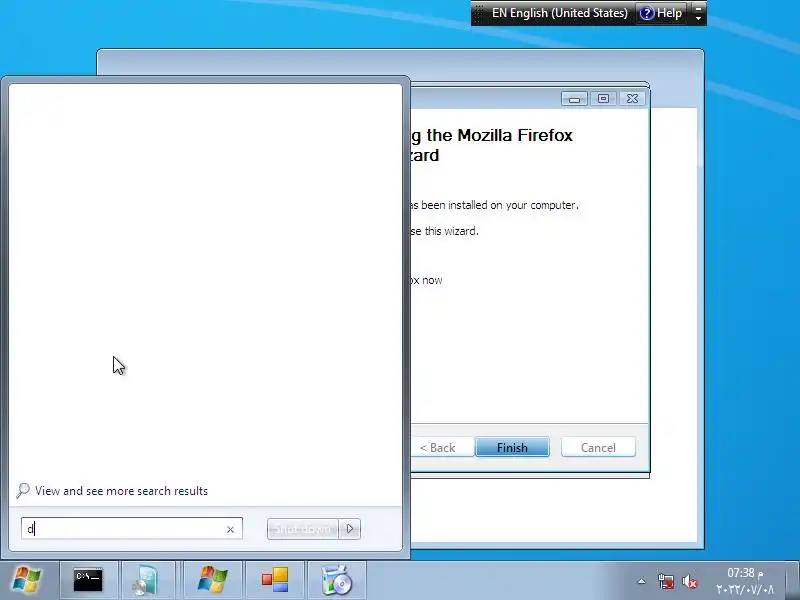This screenshot has width=800, height=600.
Task: Maximize the Mozilla Firefox setup window
Action: [x=603, y=98]
